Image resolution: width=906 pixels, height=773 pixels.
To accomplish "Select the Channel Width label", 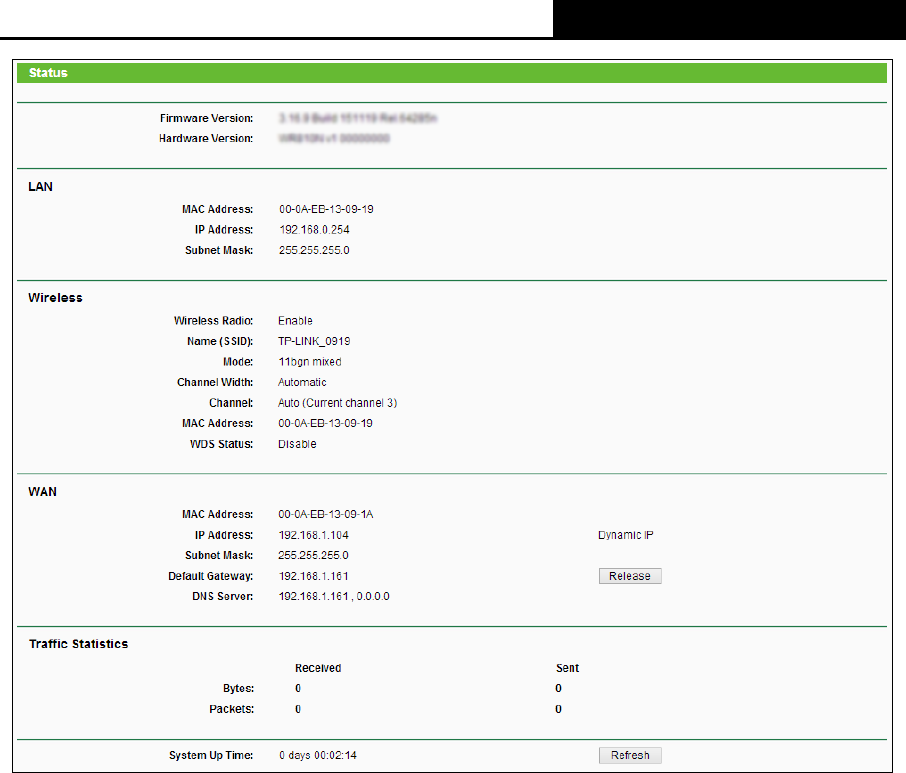I will [x=215, y=382].
